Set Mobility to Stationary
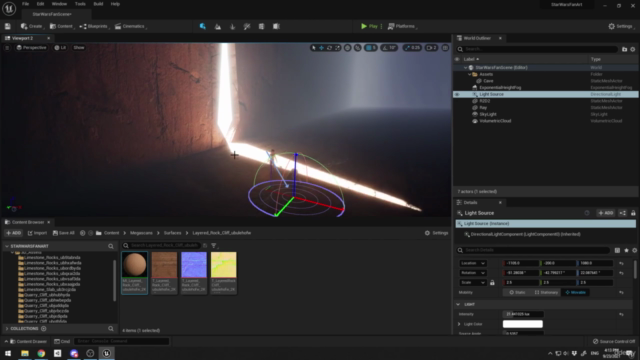Viewport: 640px width, 360px height. 546,293
